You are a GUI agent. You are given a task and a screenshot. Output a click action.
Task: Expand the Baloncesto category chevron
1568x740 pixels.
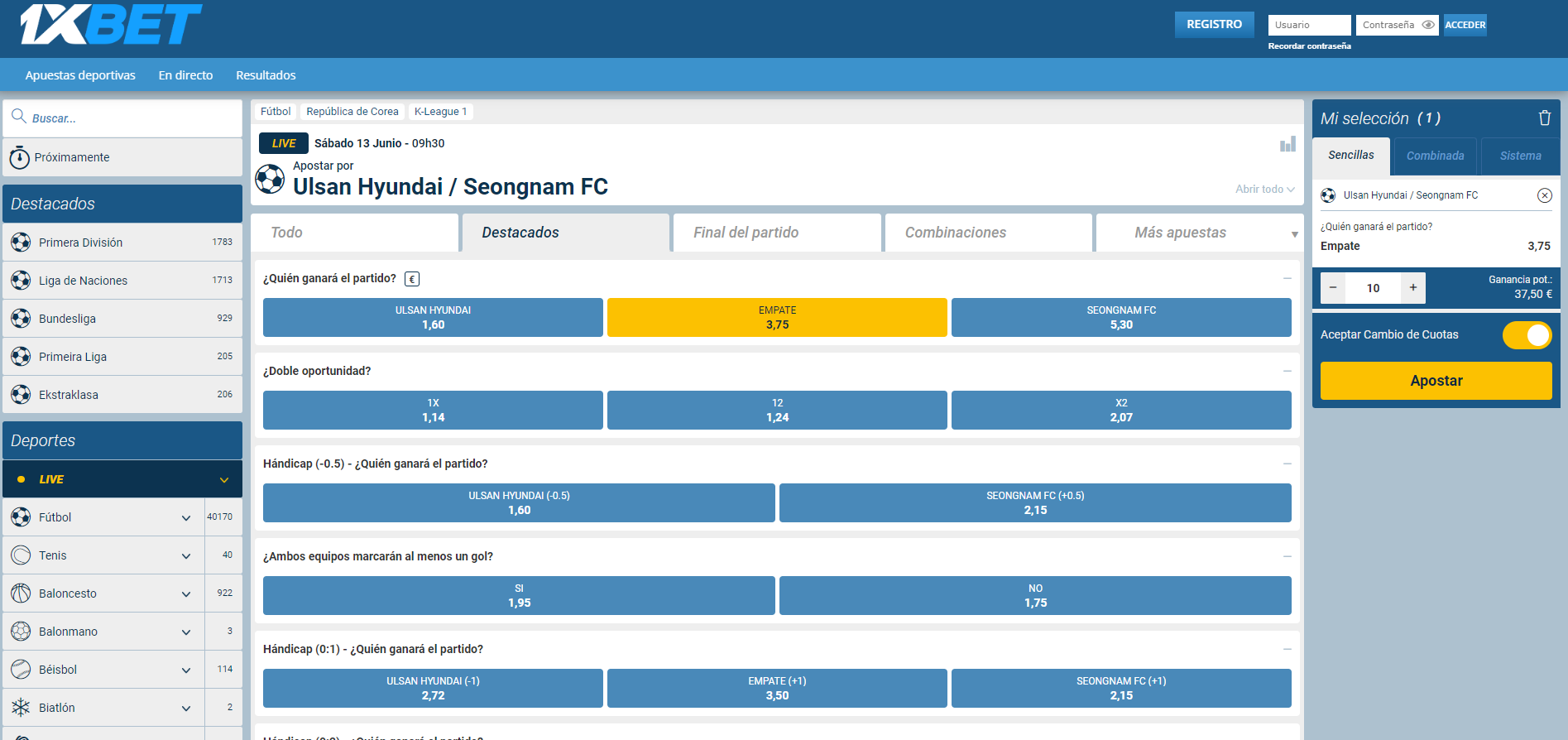pos(186,594)
